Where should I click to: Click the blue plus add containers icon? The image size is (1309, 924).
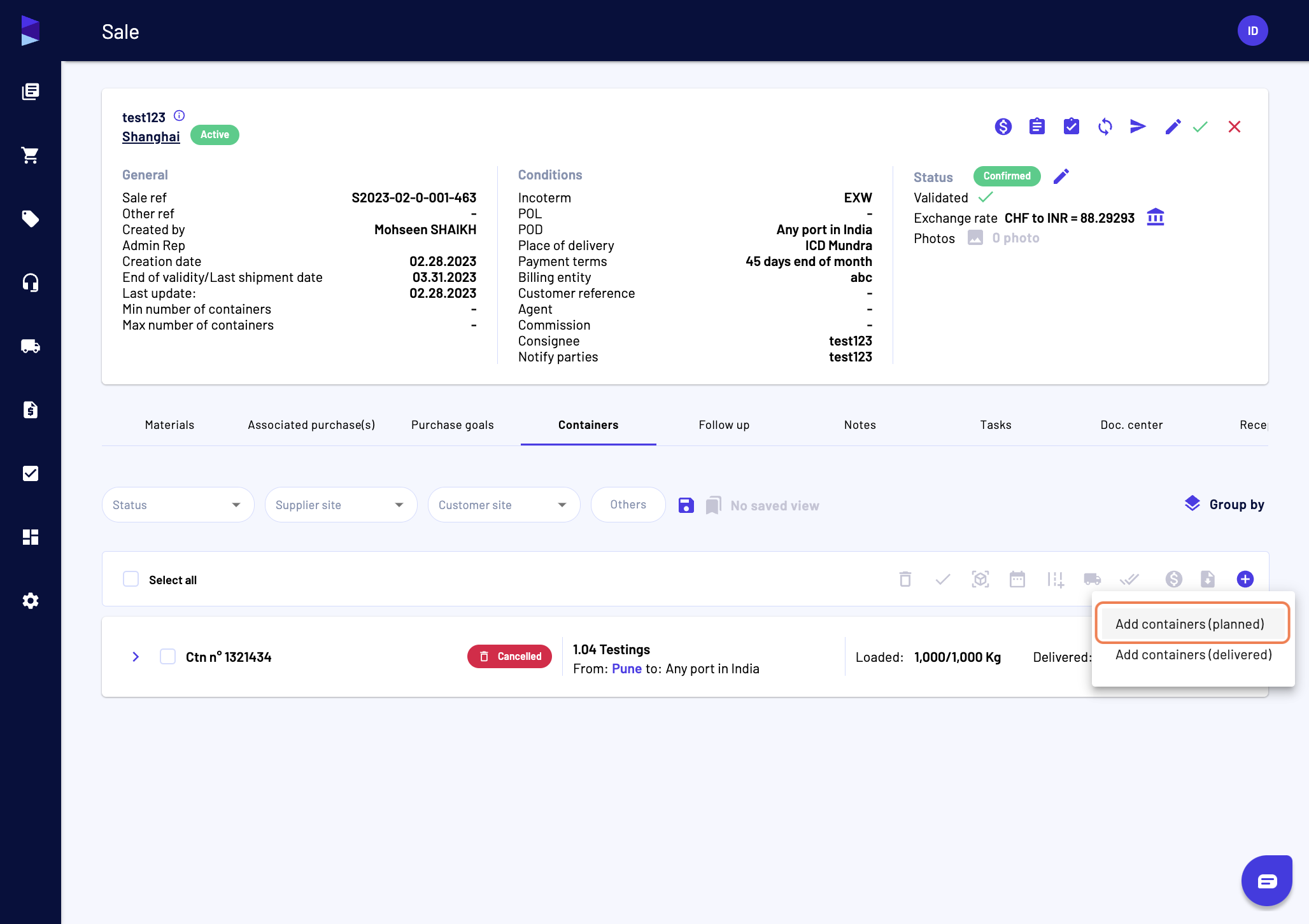pos(1245,579)
